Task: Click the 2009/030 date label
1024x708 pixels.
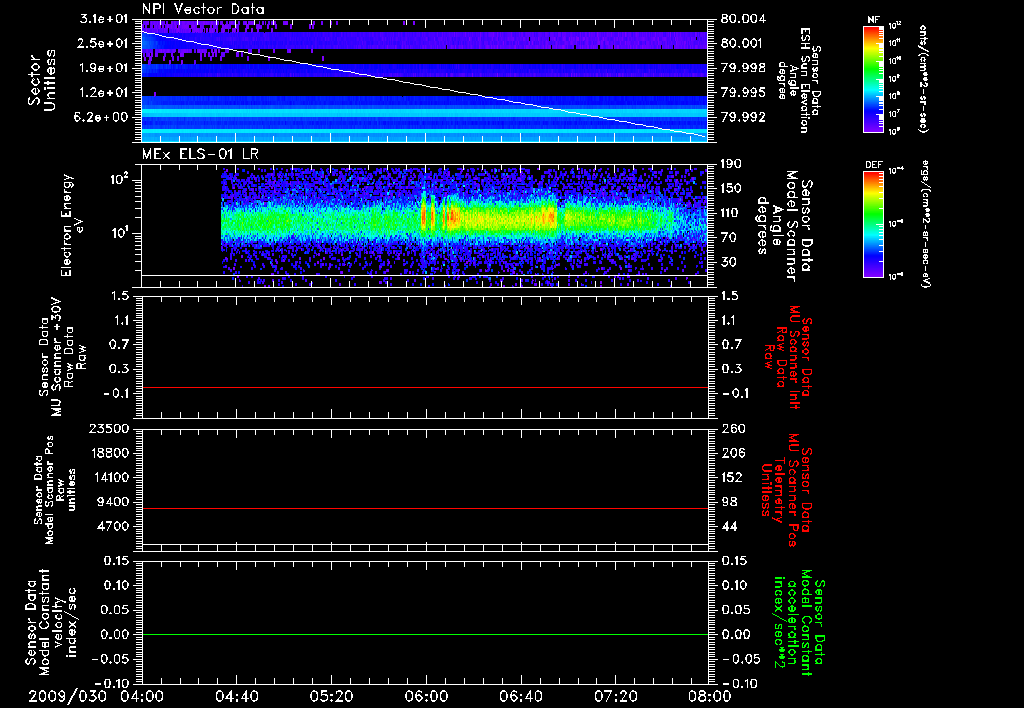Action: 67,696
